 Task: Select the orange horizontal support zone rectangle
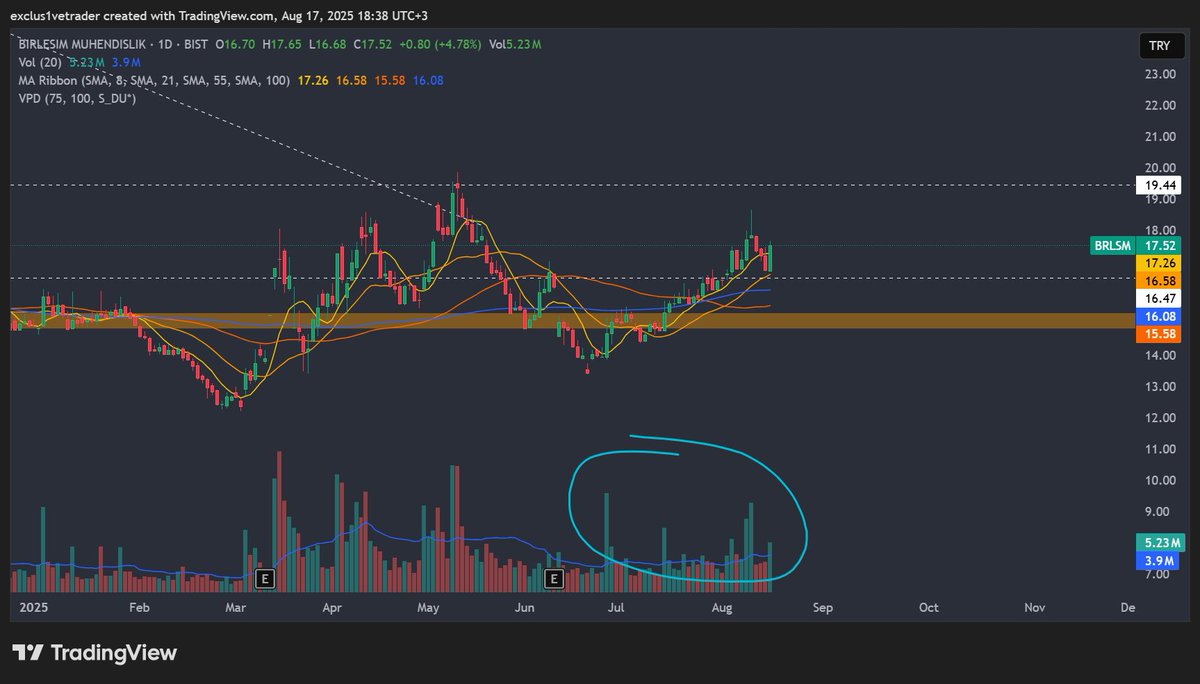pos(572,320)
